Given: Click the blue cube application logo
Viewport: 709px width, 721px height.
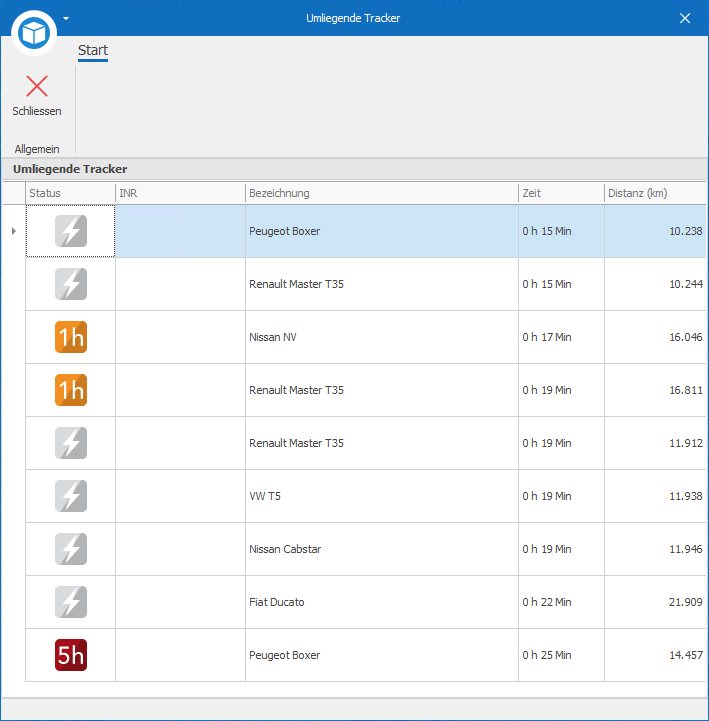Looking at the screenshot, I should point(34,33).
